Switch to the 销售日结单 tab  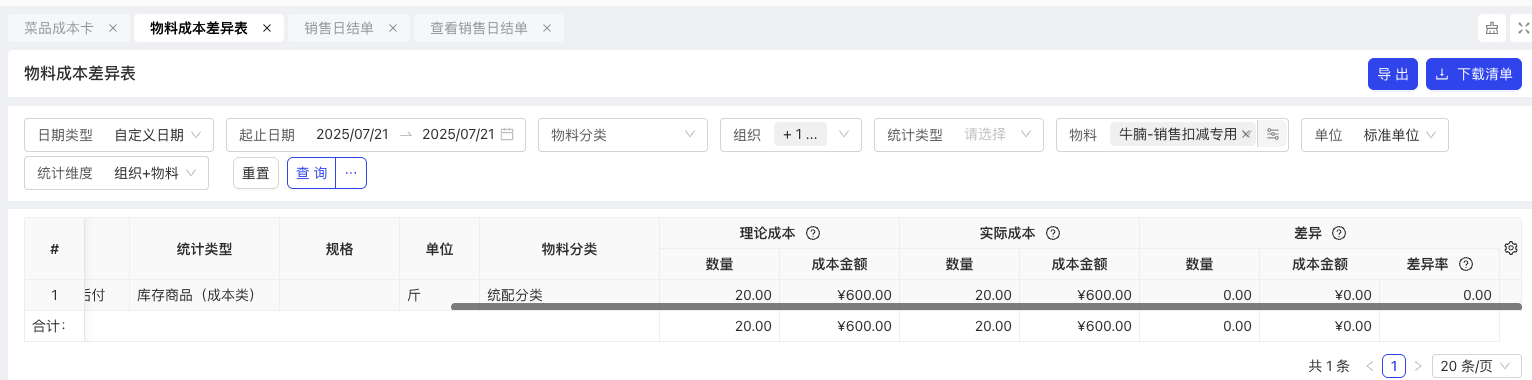point(339,28)
